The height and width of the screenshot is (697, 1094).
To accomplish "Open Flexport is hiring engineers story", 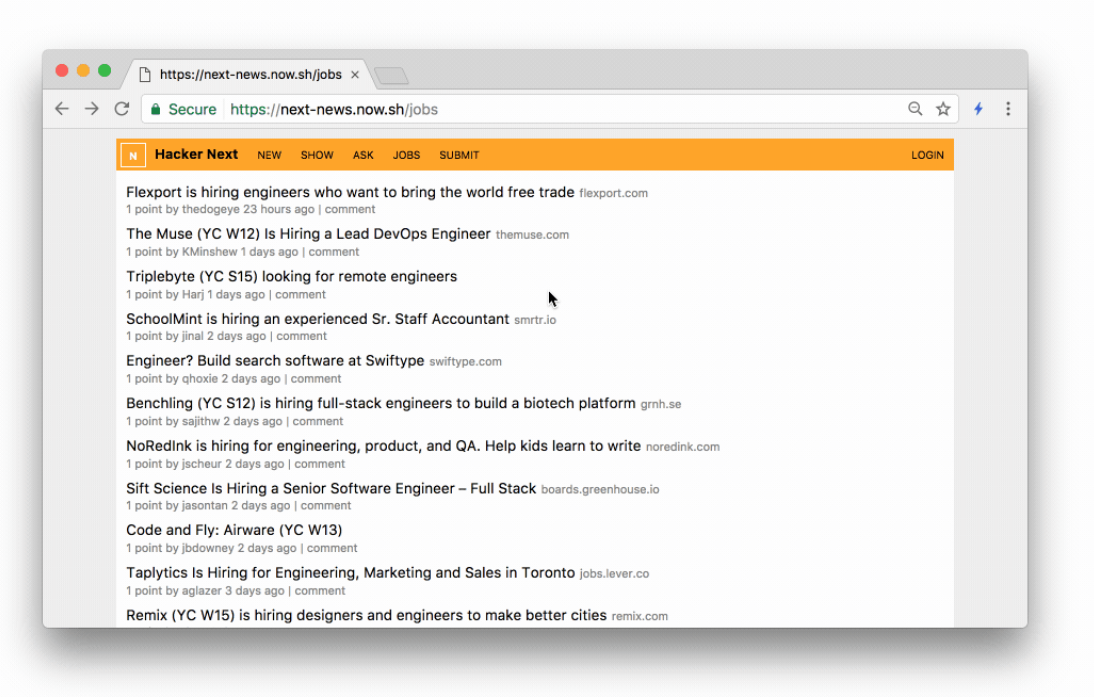I will 350,192.
